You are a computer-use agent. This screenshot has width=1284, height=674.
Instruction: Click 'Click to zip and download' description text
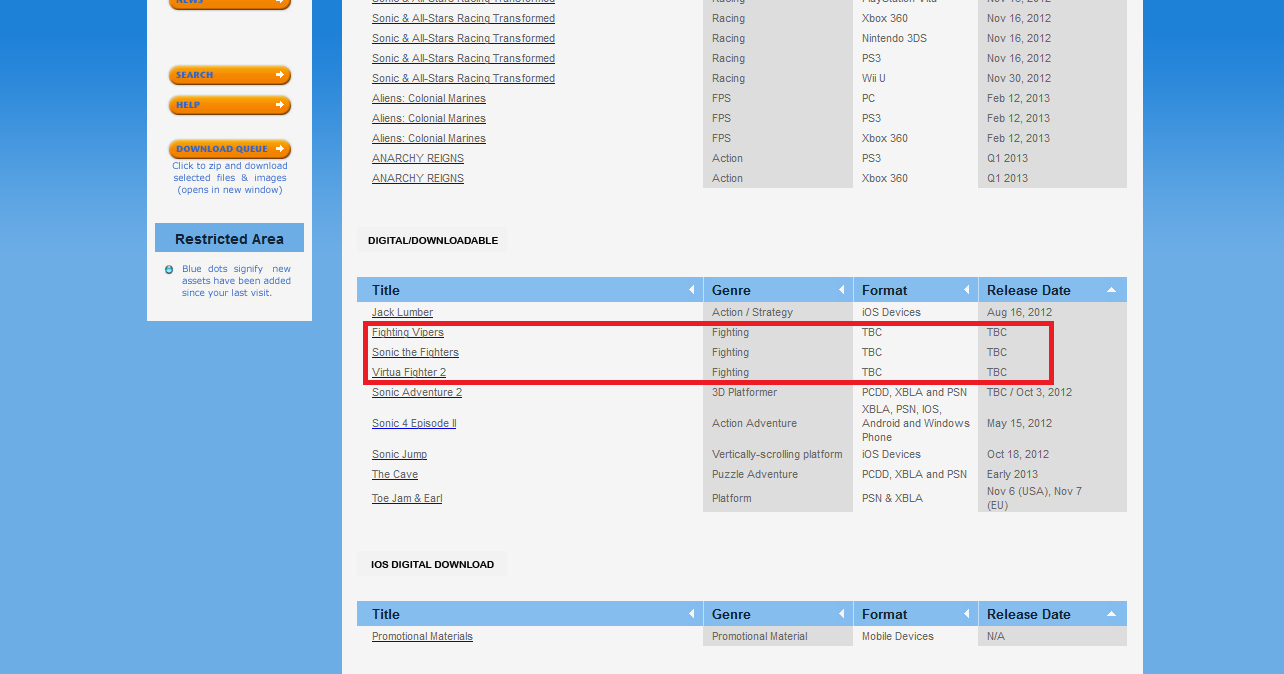[x=230, y=178]
